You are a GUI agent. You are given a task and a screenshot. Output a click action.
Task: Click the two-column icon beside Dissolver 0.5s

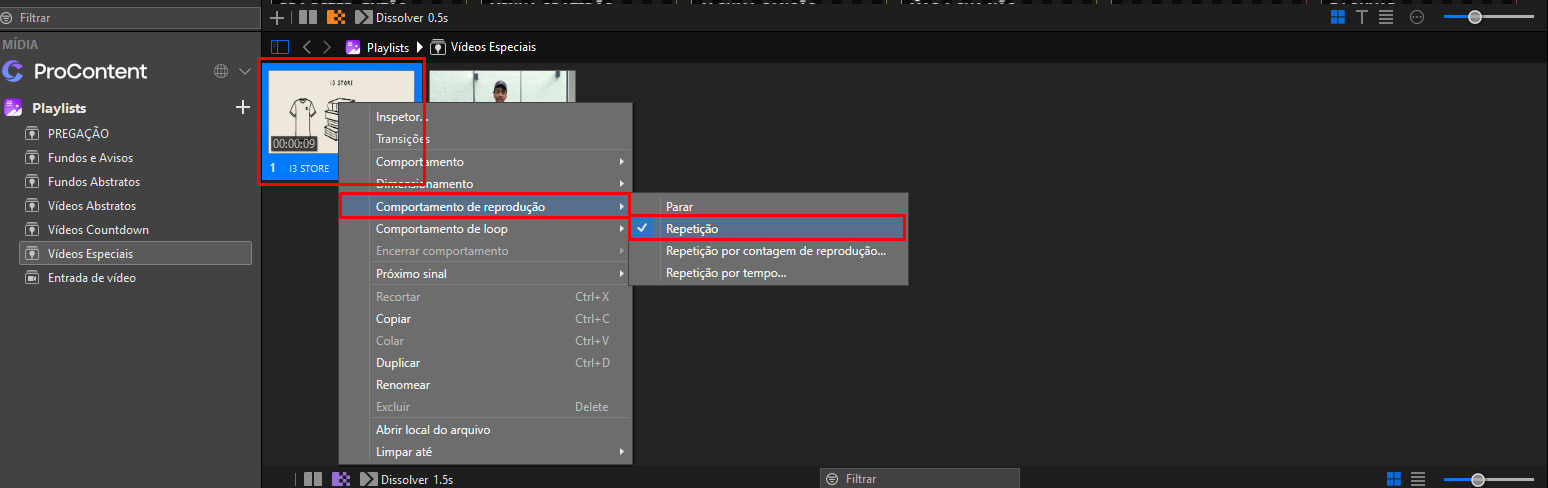coord(308,17)
